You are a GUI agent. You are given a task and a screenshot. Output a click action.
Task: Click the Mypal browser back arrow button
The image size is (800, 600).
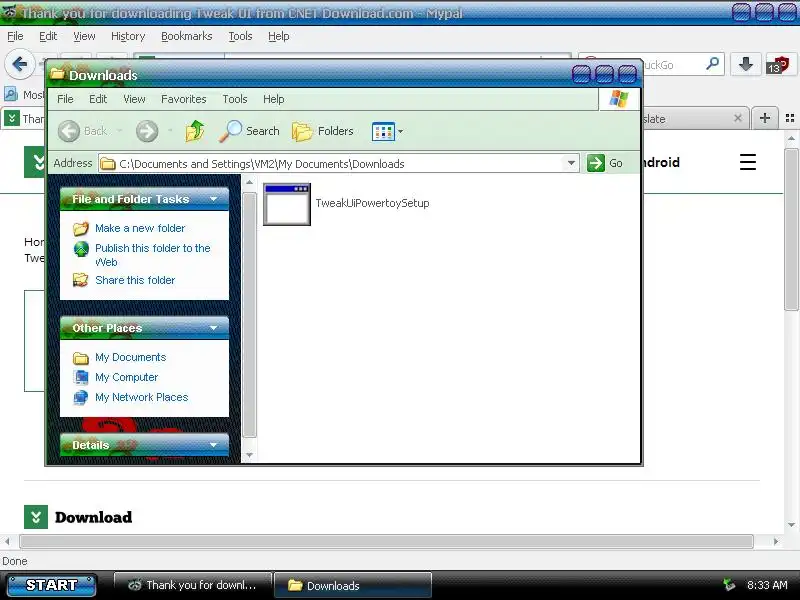pos(20,64)
